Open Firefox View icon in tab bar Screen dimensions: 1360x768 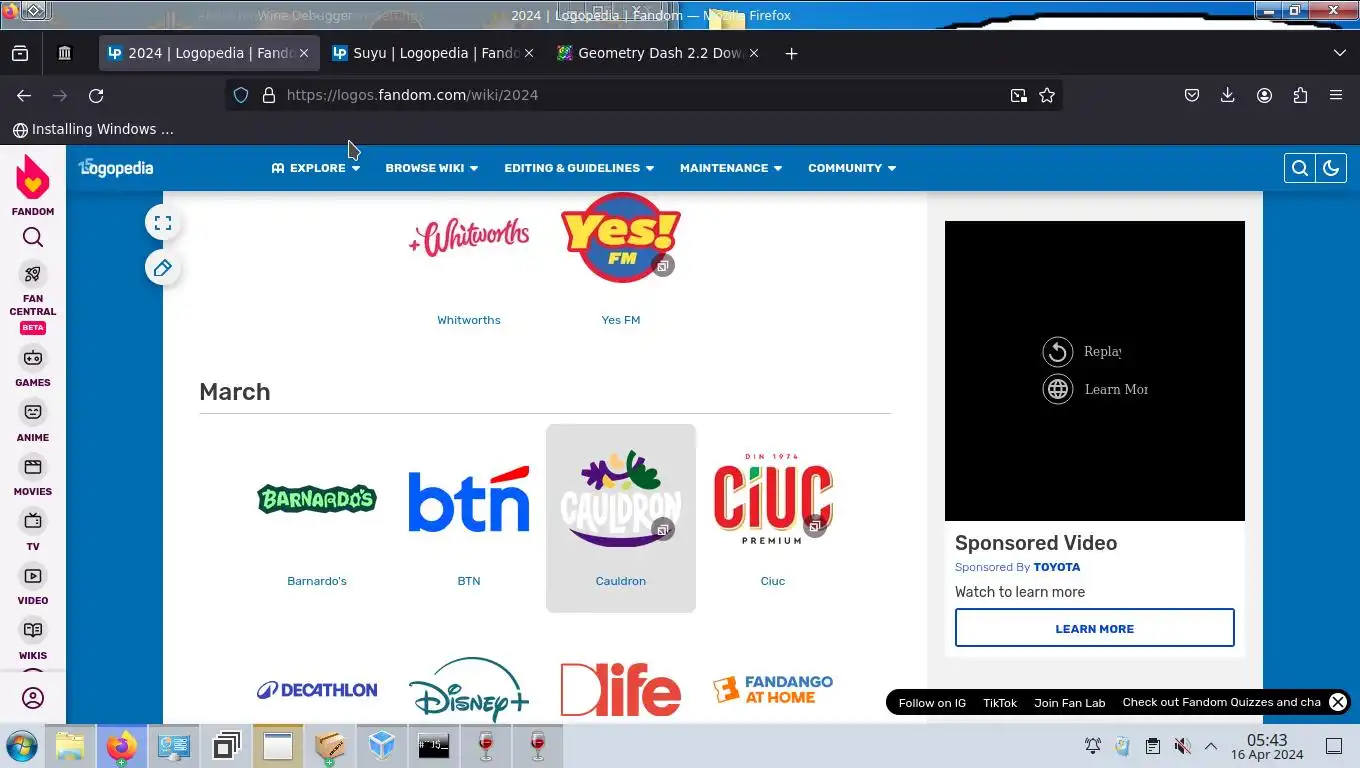(20, 53)
